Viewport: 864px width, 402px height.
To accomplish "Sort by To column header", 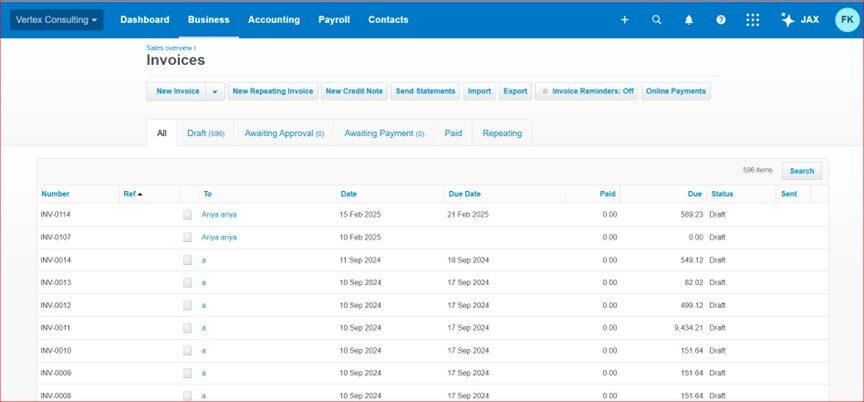I will click(208, 194).
